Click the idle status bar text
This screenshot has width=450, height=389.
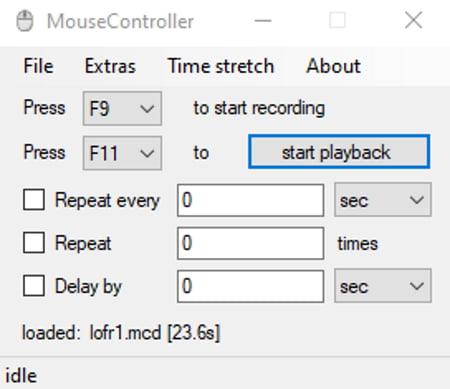pos(21,376)
